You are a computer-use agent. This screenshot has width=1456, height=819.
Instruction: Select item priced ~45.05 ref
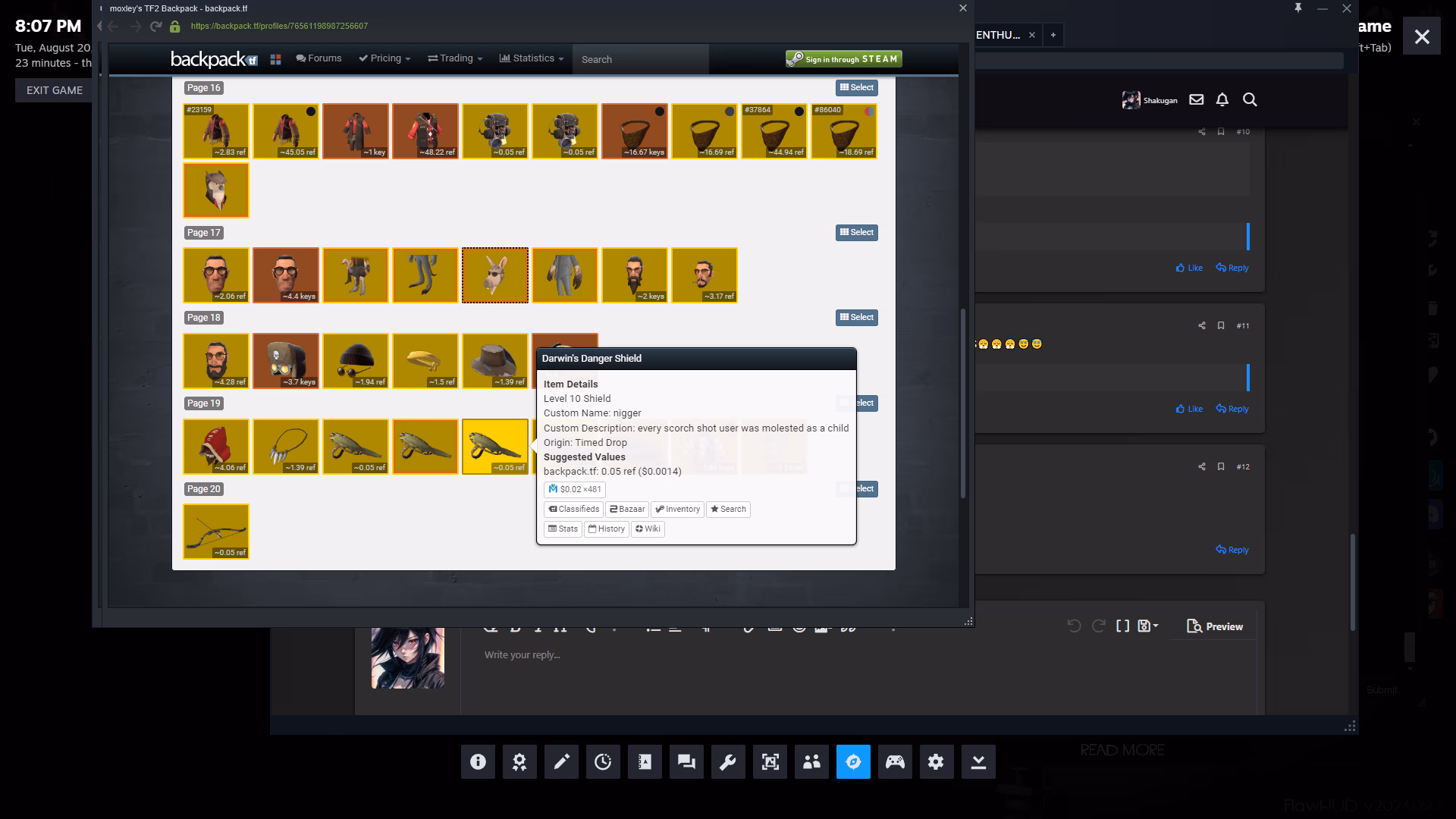(x=286, y=131)
